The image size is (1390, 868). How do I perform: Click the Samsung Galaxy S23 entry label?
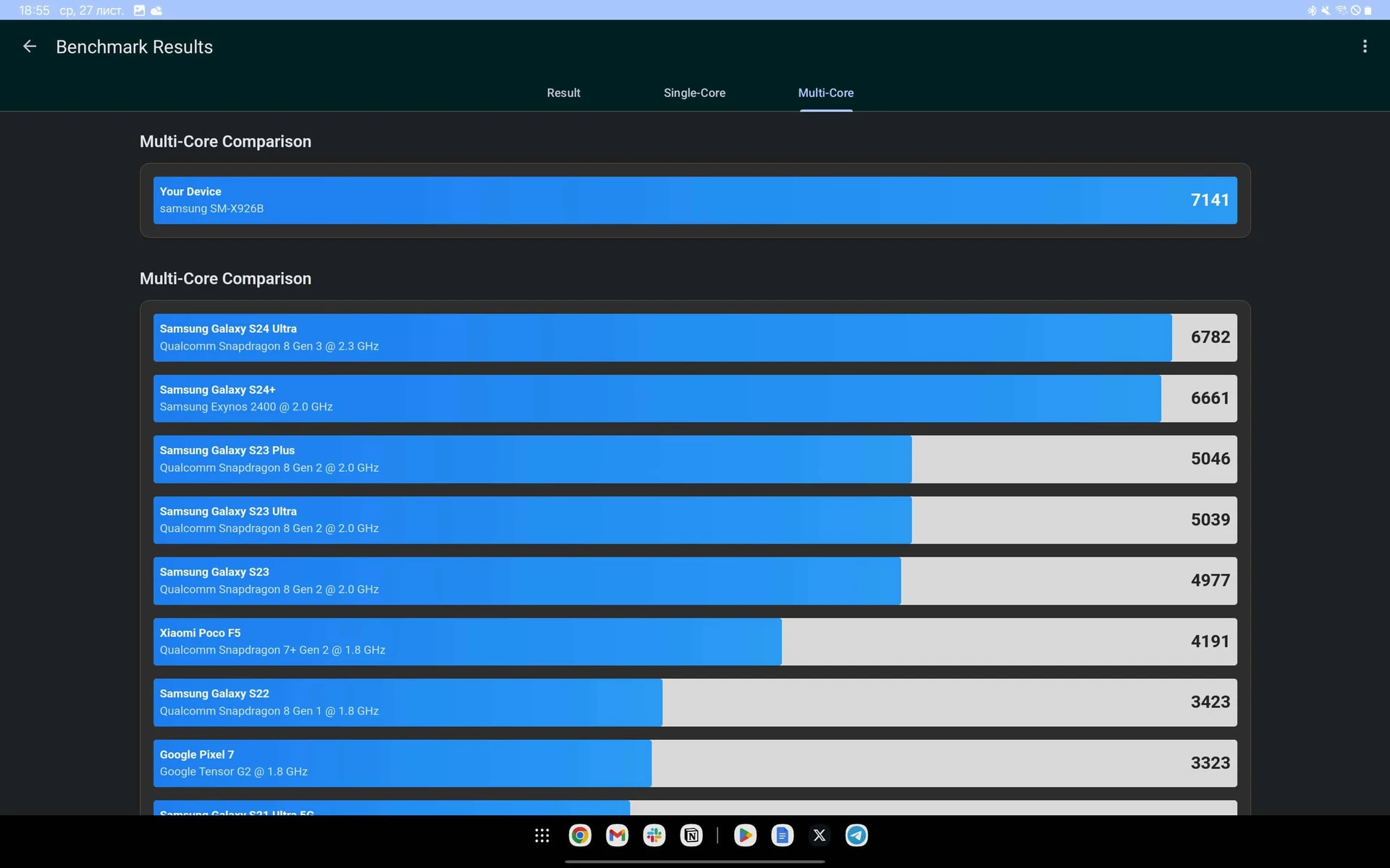click(x=214, y=572)
